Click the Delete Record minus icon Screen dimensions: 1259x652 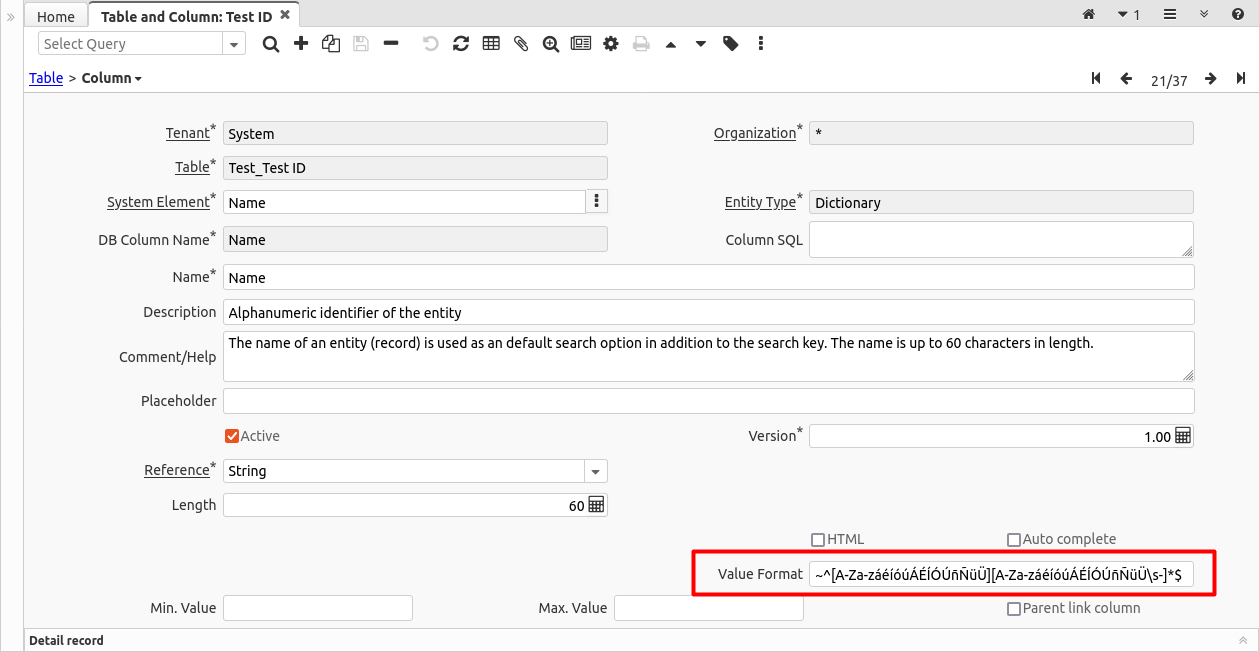391,44
